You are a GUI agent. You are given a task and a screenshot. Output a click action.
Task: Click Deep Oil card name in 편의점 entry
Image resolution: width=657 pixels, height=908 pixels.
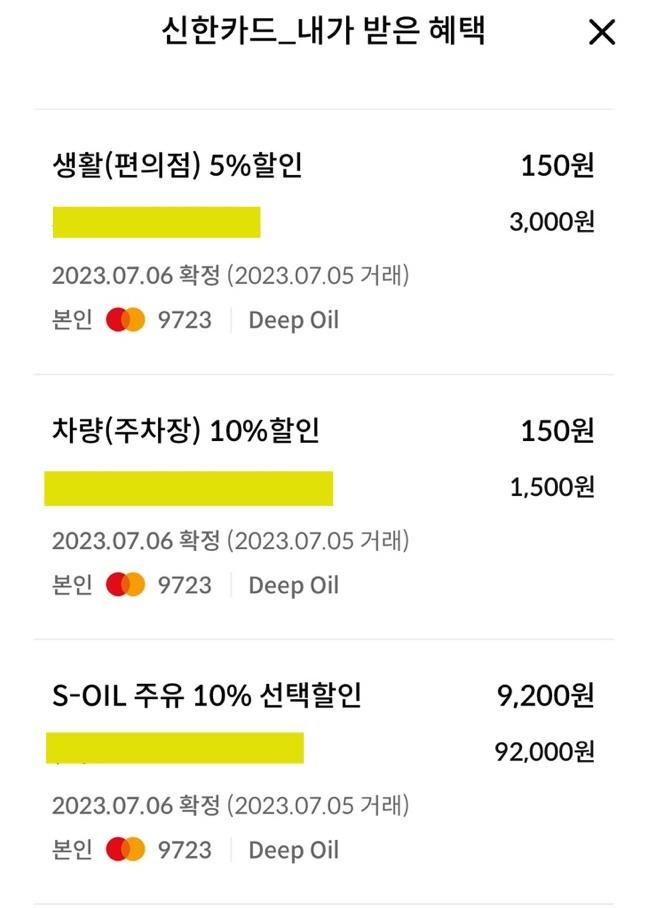(293, 320)
